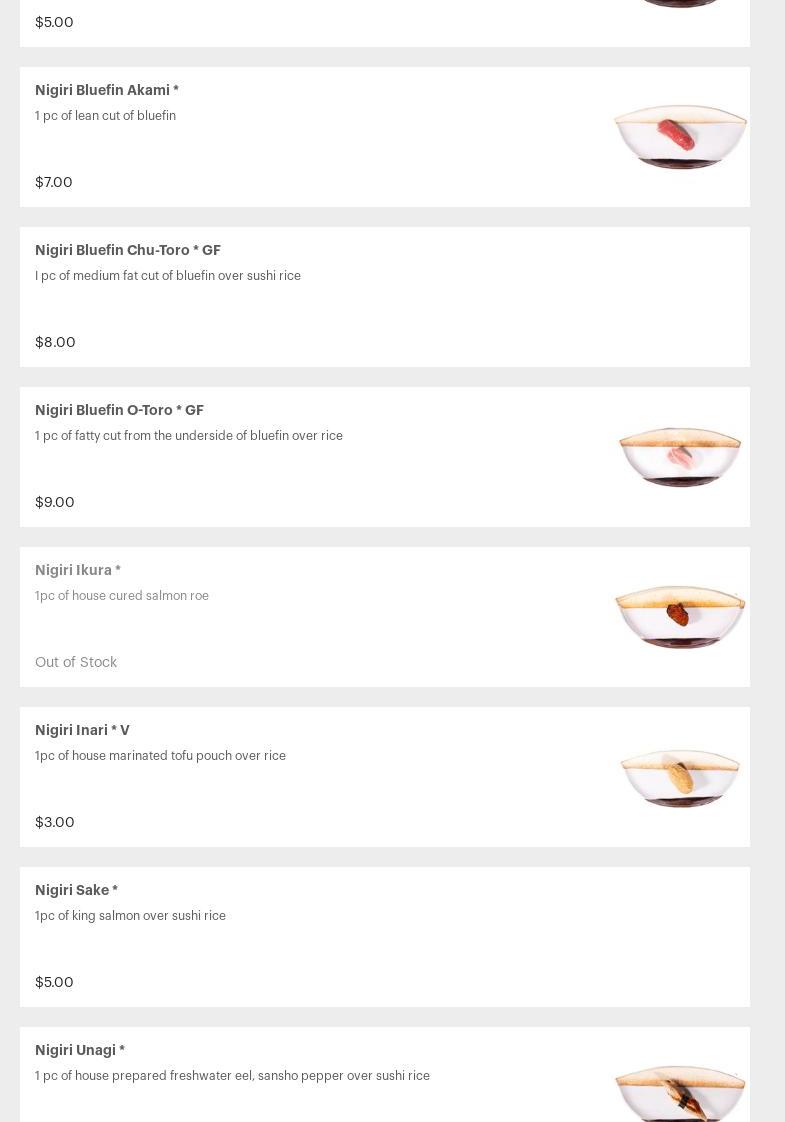Open the Nigiri Unagi item title
Viewport: 785px width, 1122px height.
(x=80, y=1050)
